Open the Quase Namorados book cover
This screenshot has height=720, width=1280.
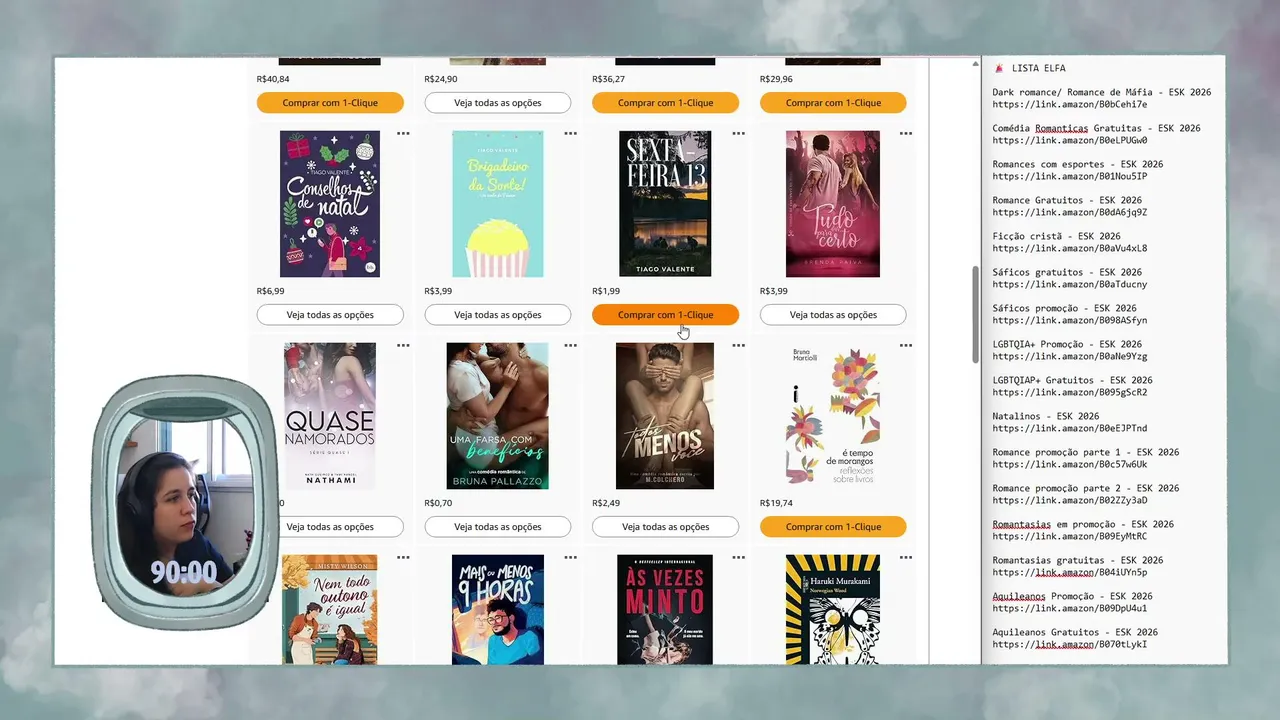pyautogui.click(x=330, y=416)
